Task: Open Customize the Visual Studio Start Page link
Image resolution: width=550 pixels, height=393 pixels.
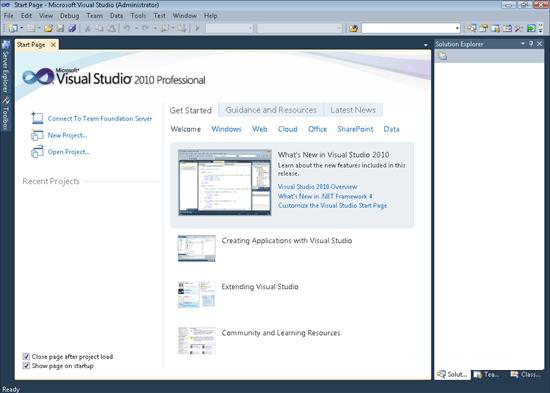Action: click(x=333, y=206)
